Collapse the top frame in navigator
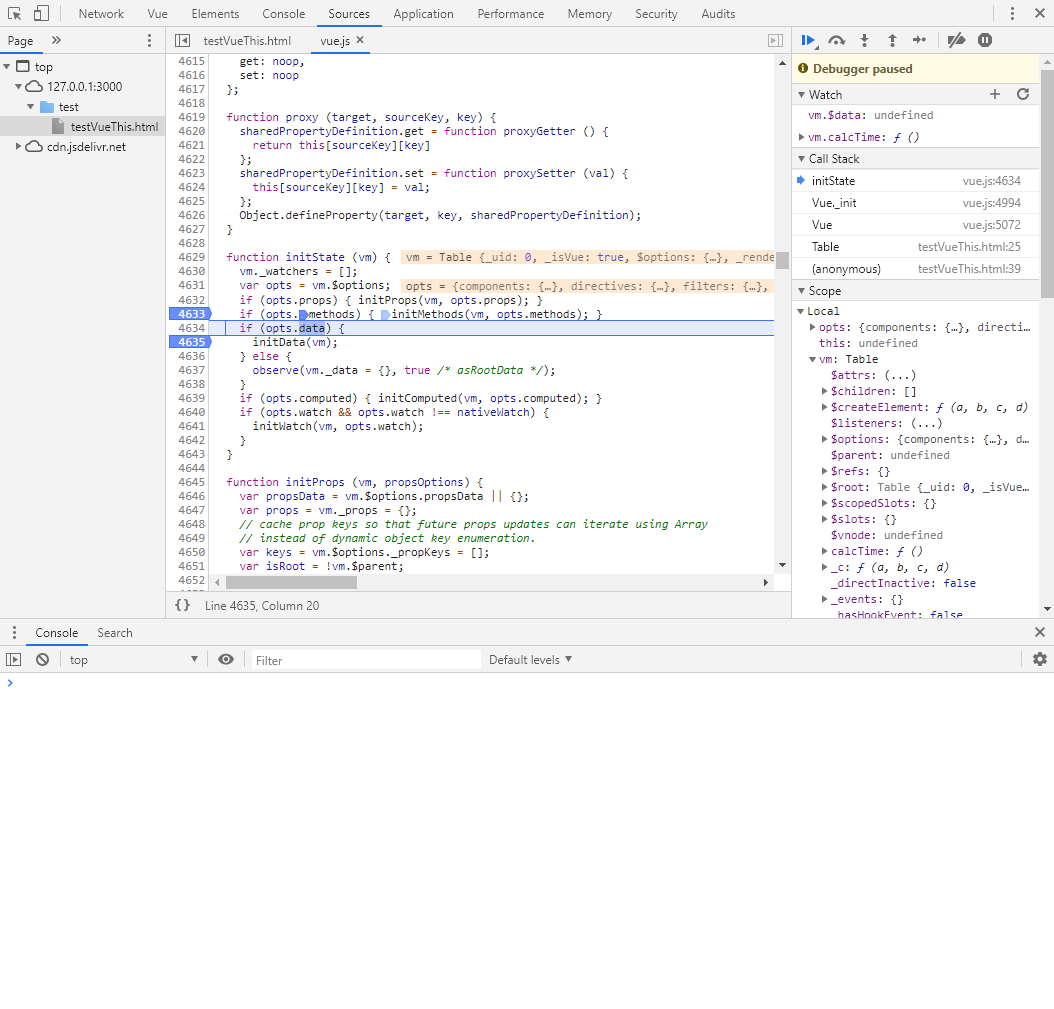1054x1009 pixels. [7, 67]
